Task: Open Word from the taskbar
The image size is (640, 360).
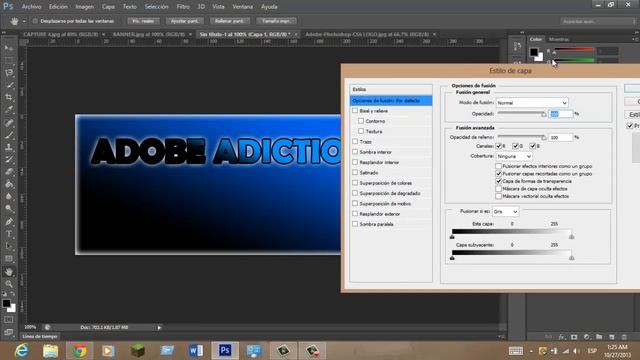Action: coord(196,351)
